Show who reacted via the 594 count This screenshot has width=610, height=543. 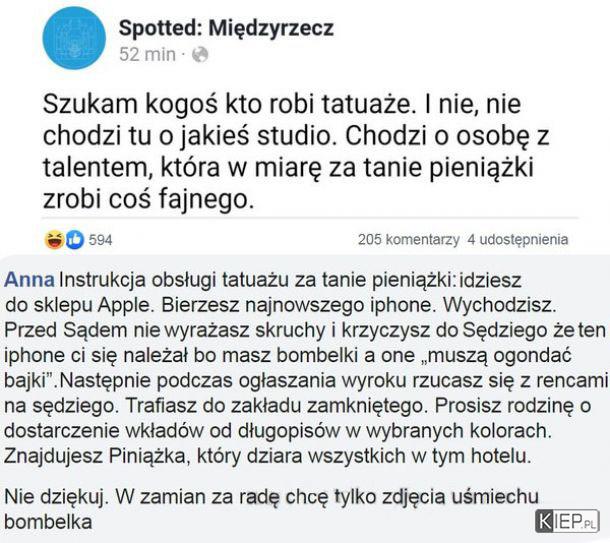click(x=100, y=240)
